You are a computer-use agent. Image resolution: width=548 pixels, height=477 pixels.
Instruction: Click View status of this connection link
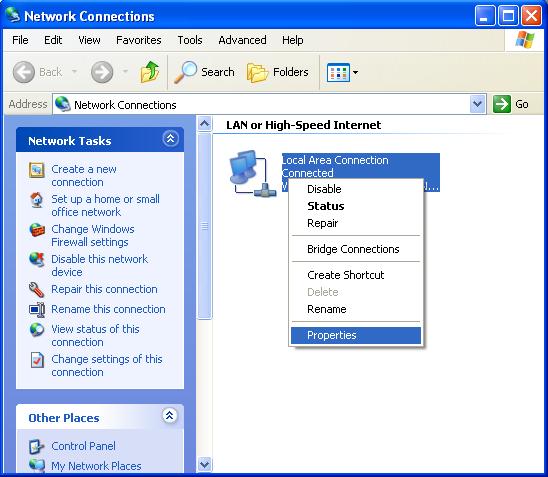tap(95, 335)
